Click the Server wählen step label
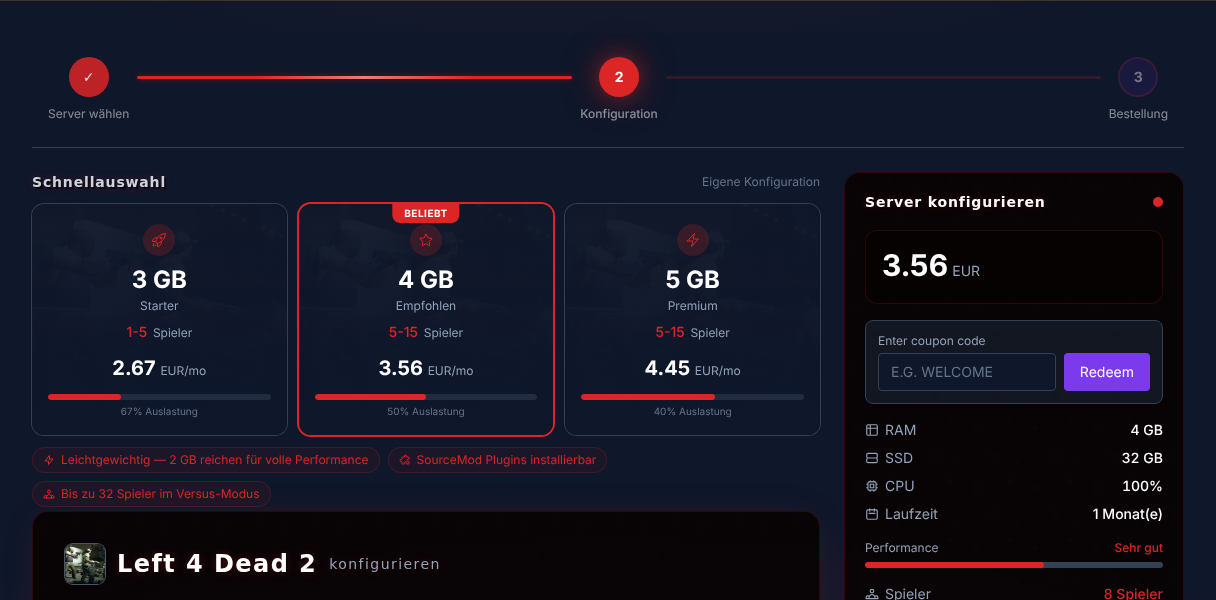The width and height of the screenshot is (1216, 600). [x=89, y=114]
